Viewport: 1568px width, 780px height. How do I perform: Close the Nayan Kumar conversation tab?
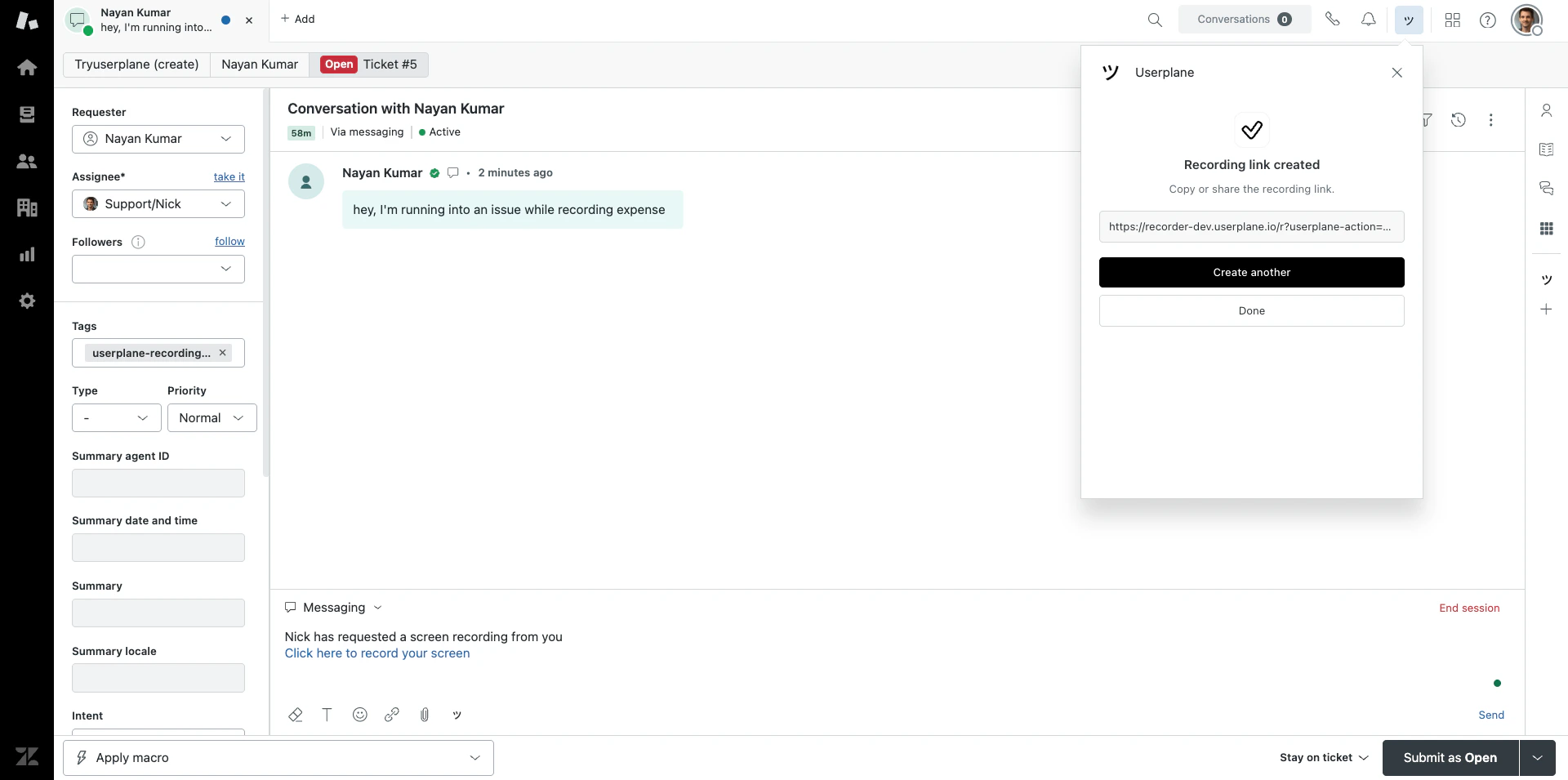click(249, 20)
